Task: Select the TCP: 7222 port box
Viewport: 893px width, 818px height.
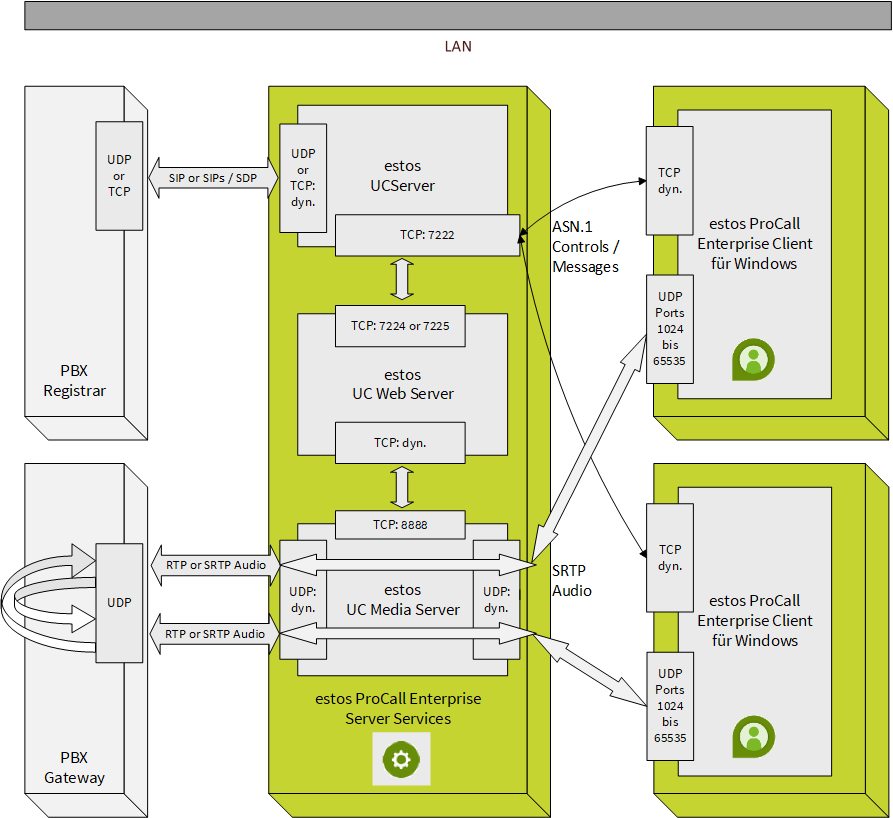Action: [x=427, y=235]
